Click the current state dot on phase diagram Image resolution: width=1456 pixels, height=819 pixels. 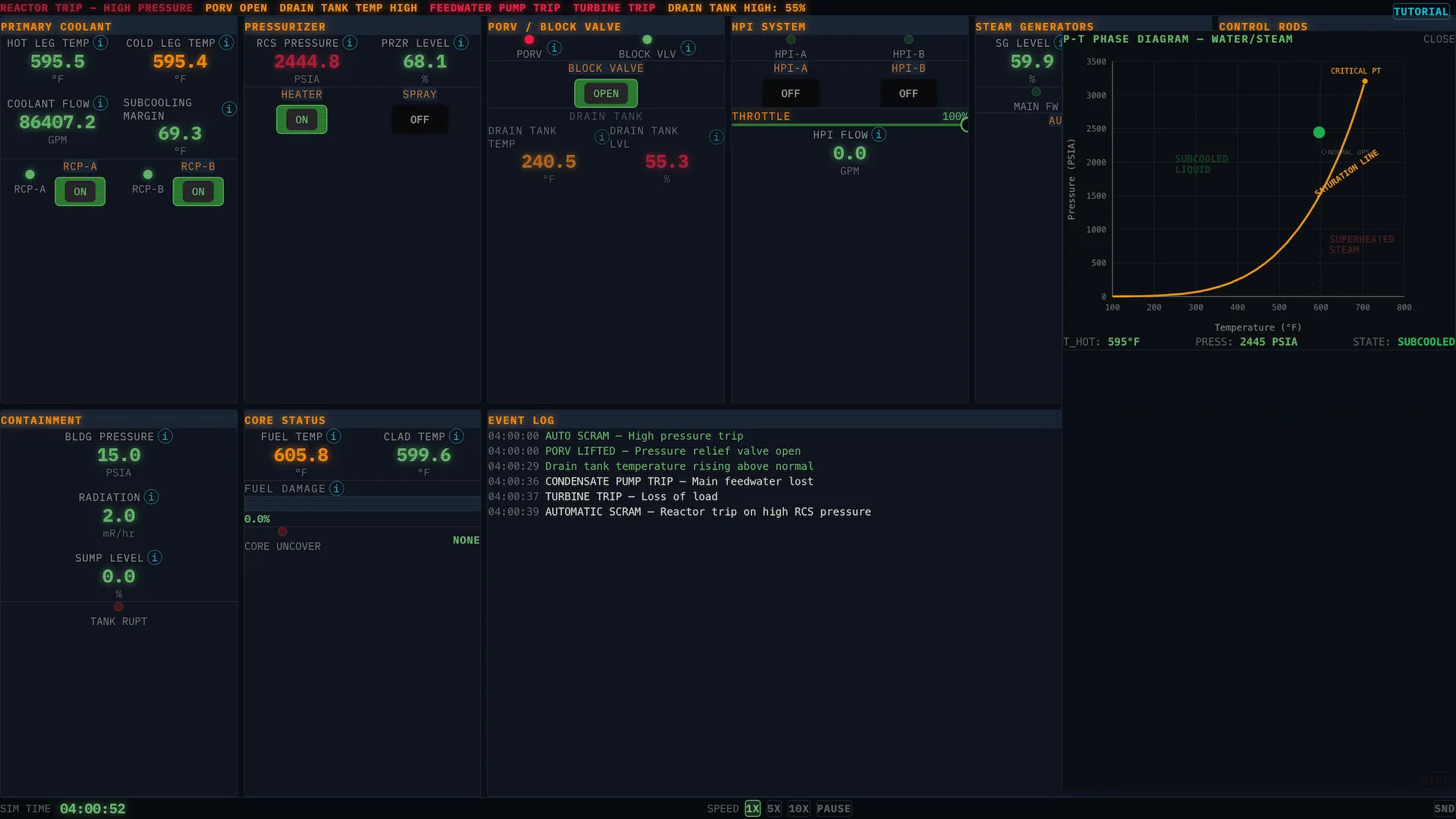coord(1319,133)
